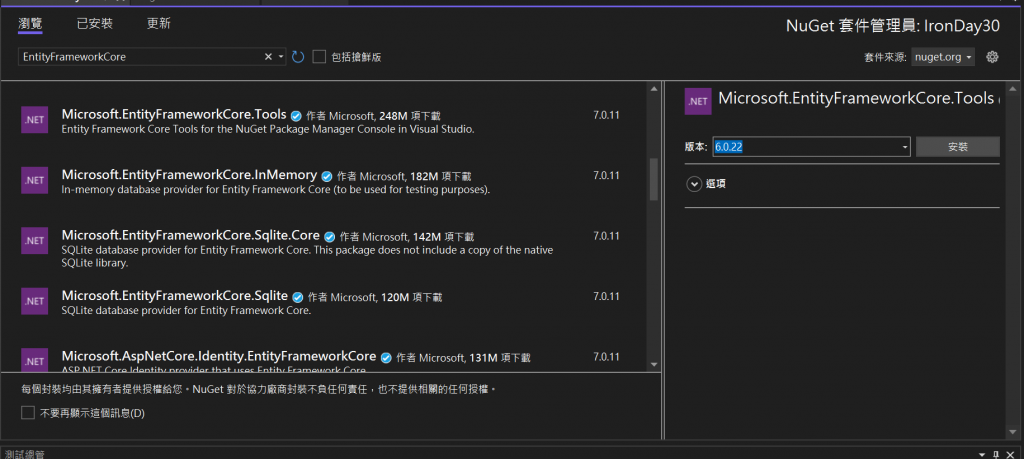Enable the include prerelease checkbox
Viewport: 1024px width, 459px height.
coord(319,57)
